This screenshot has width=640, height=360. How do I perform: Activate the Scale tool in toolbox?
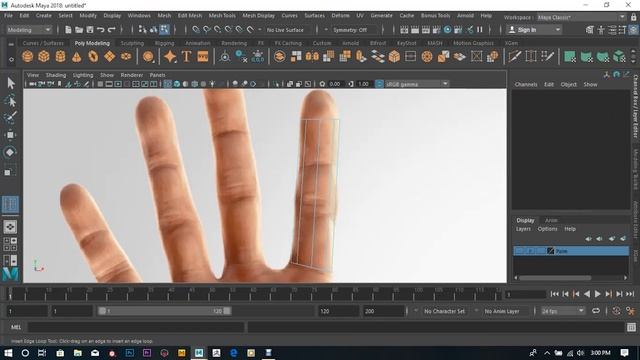11,171
